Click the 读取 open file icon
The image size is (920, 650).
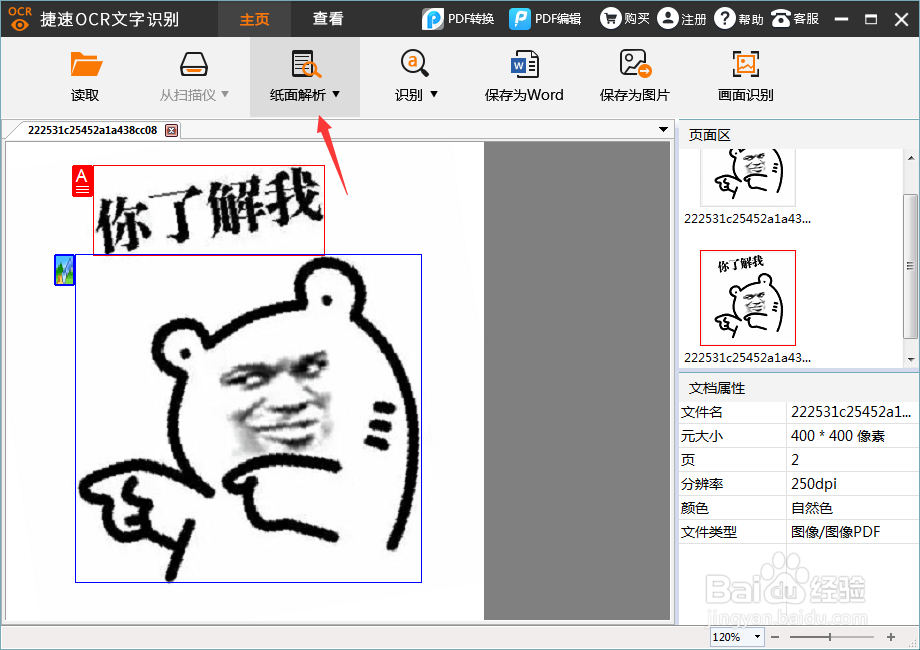(85, 75)
